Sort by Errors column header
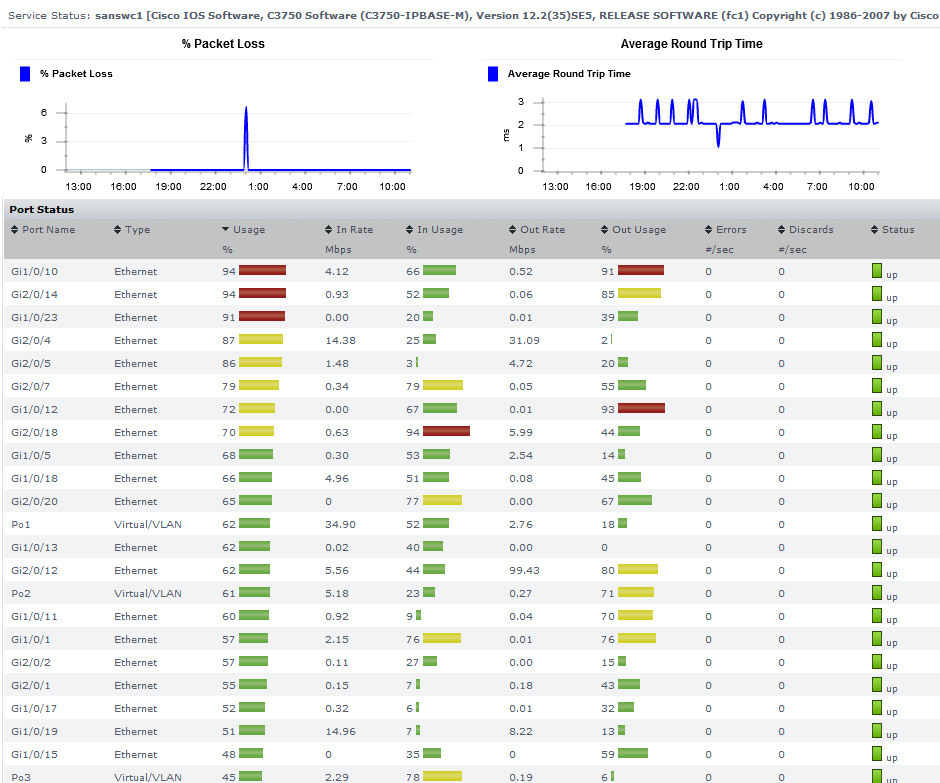This screenshot has height=783, width=940. coord(726,230)
